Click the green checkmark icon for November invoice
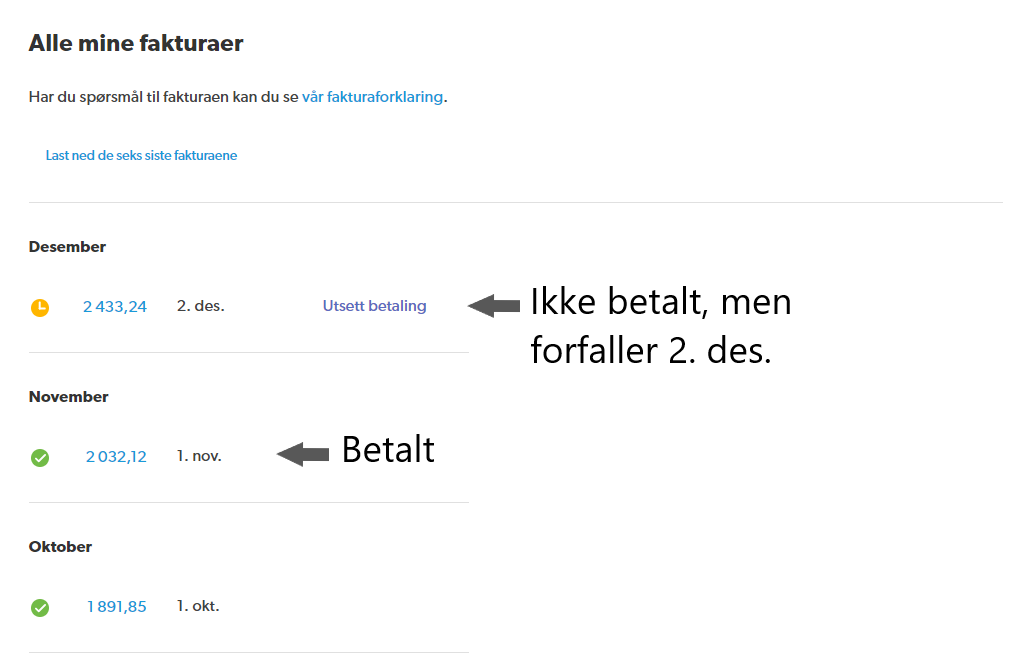The height and width of the screenshot is (668, 1035). 40,458
